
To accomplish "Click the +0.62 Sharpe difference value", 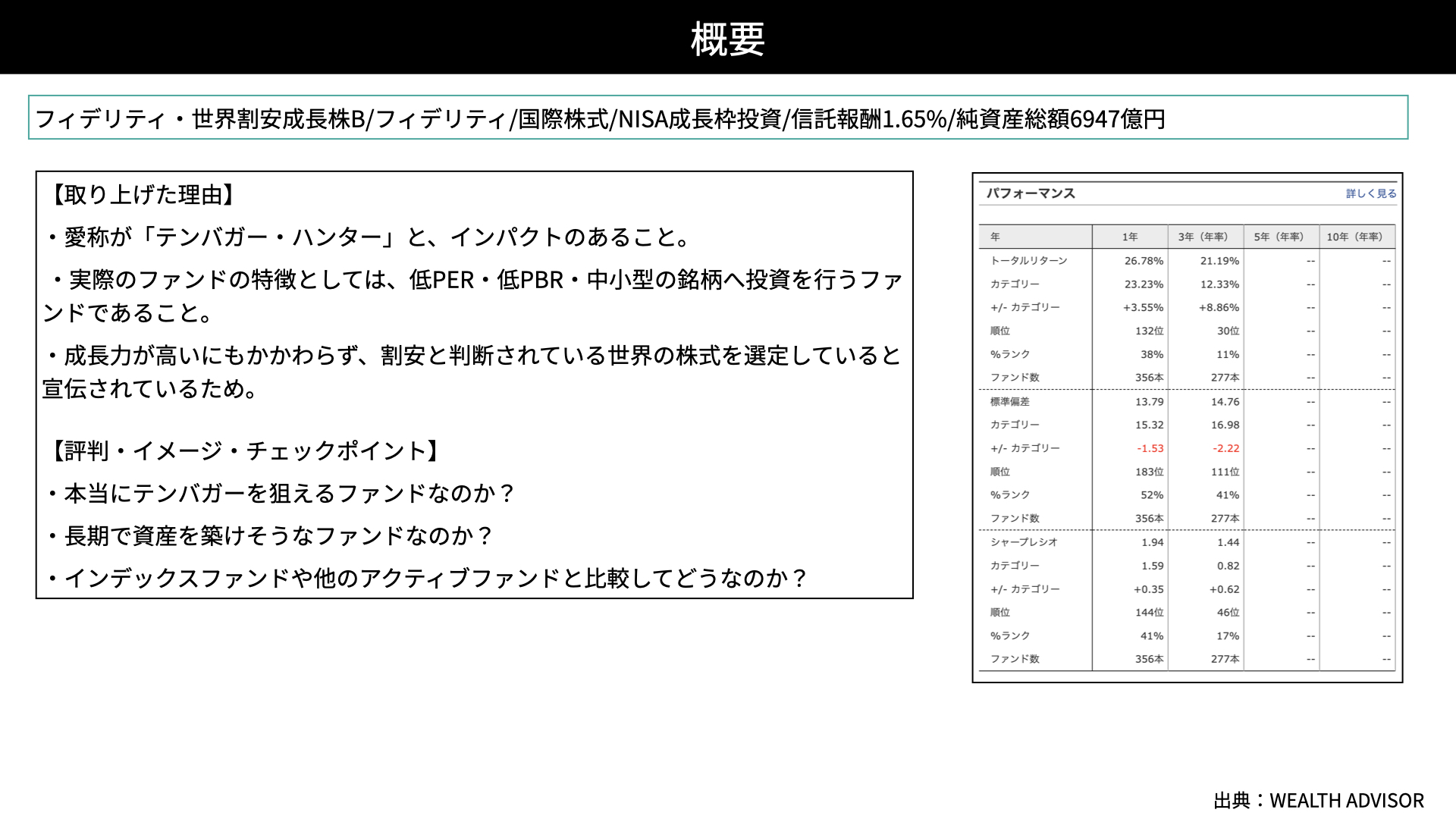I will 1225,589.
